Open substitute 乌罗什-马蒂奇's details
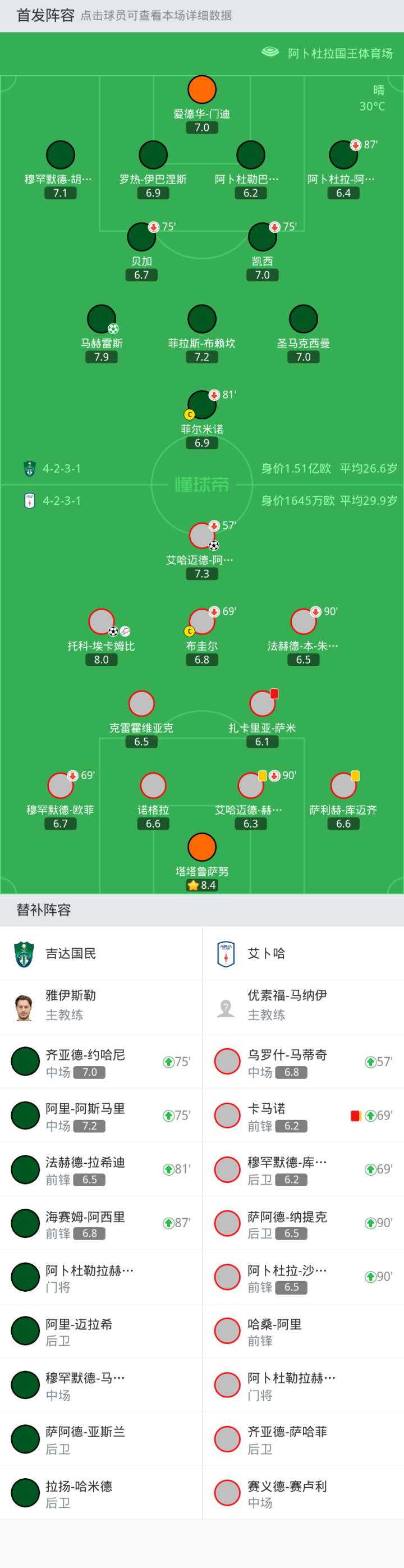Viewport: 404px width, 1568px height. [x=303, y=1062]
